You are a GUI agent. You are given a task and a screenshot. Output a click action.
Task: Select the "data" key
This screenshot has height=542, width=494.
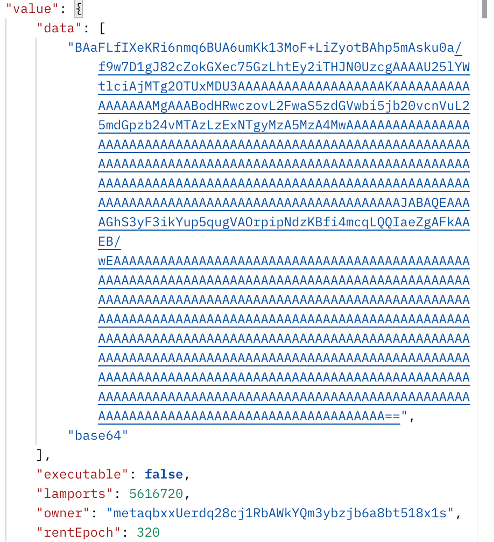coord(59,28)
